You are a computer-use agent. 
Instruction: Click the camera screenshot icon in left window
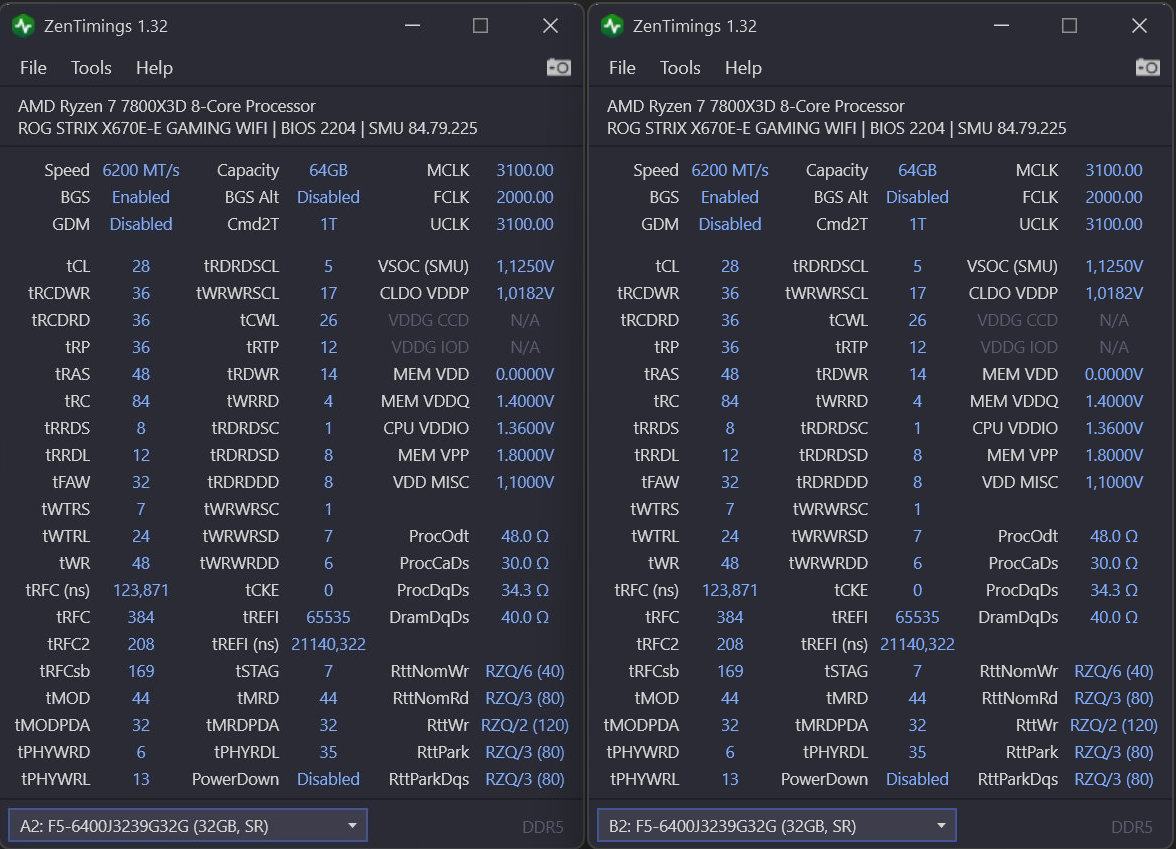(x=558, y=67)
